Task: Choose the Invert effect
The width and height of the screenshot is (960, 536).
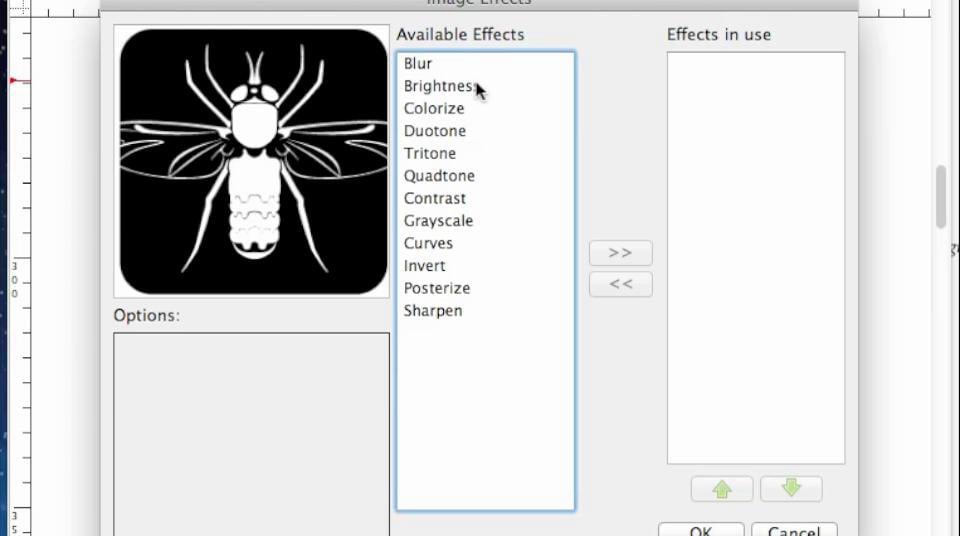Action: click(425, 266)
